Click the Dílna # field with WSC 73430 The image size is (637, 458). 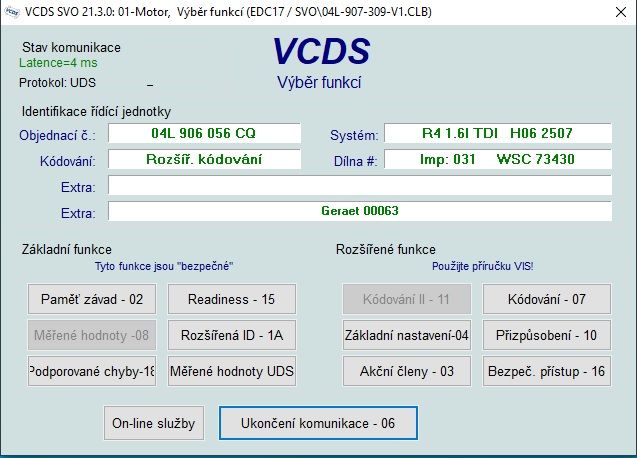click(x=497, y=159)
